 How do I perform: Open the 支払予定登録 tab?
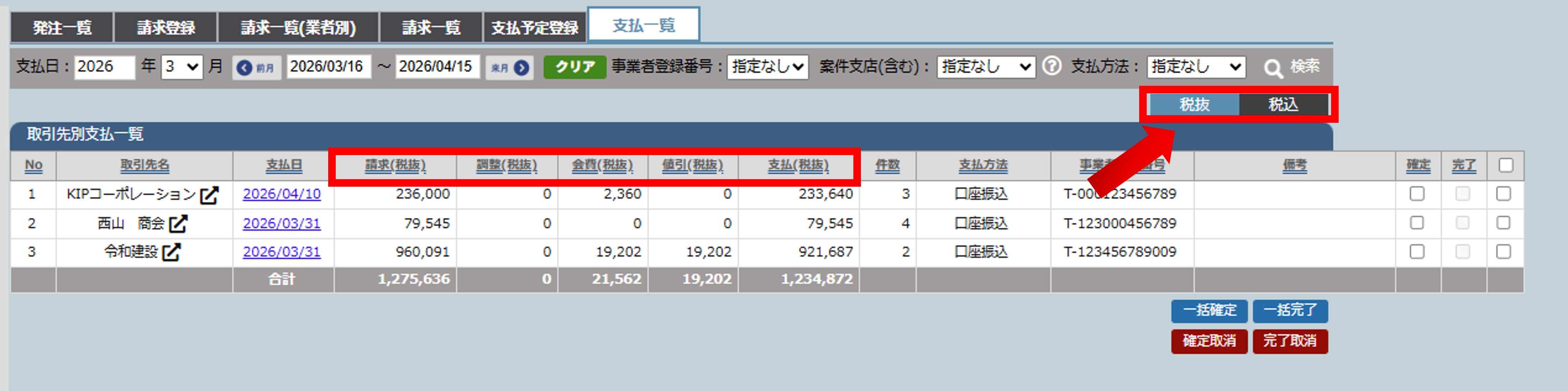coord(535,27)
